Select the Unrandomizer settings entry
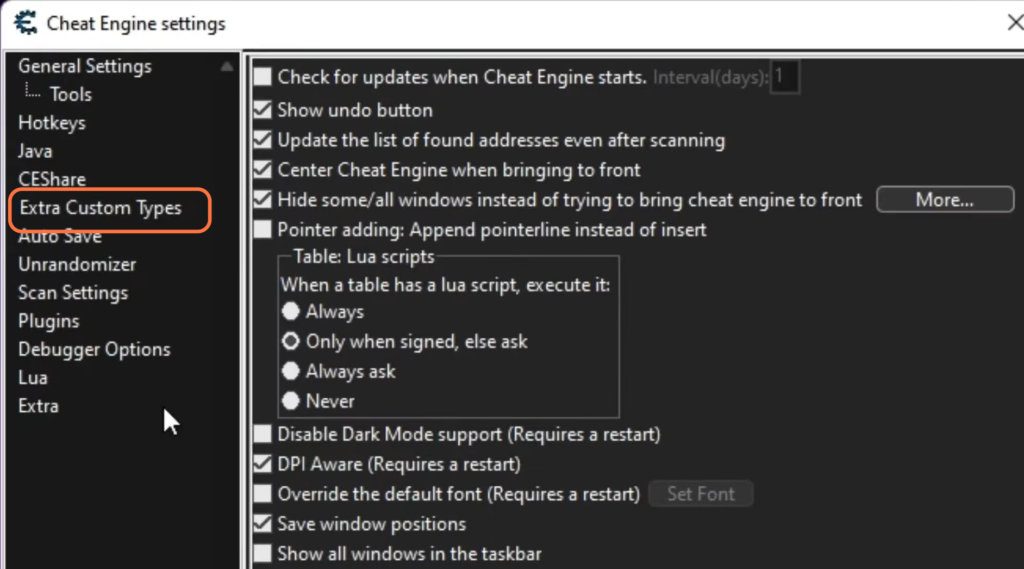Screen dimensions: 1024x569 77,265
